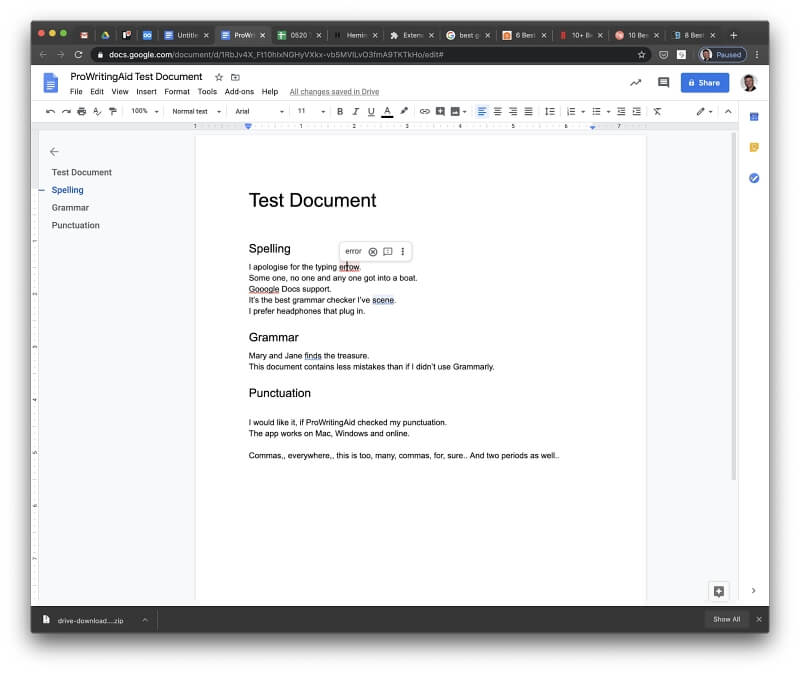Set left text alignment
The height and width of the screenshot is (674, 800).
[482, 111]
